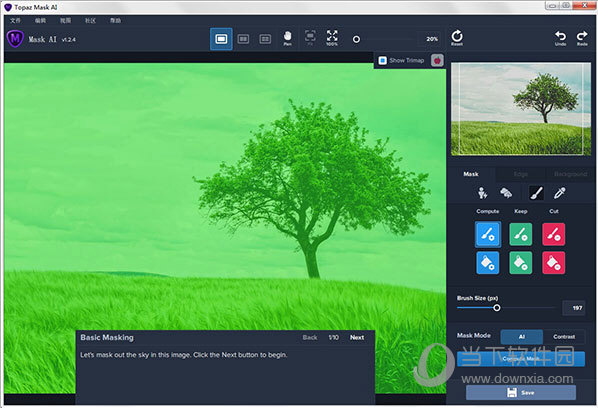Select the red Cut brush
The height and width of the screenshot is (408, 598).
pos(554,234)
